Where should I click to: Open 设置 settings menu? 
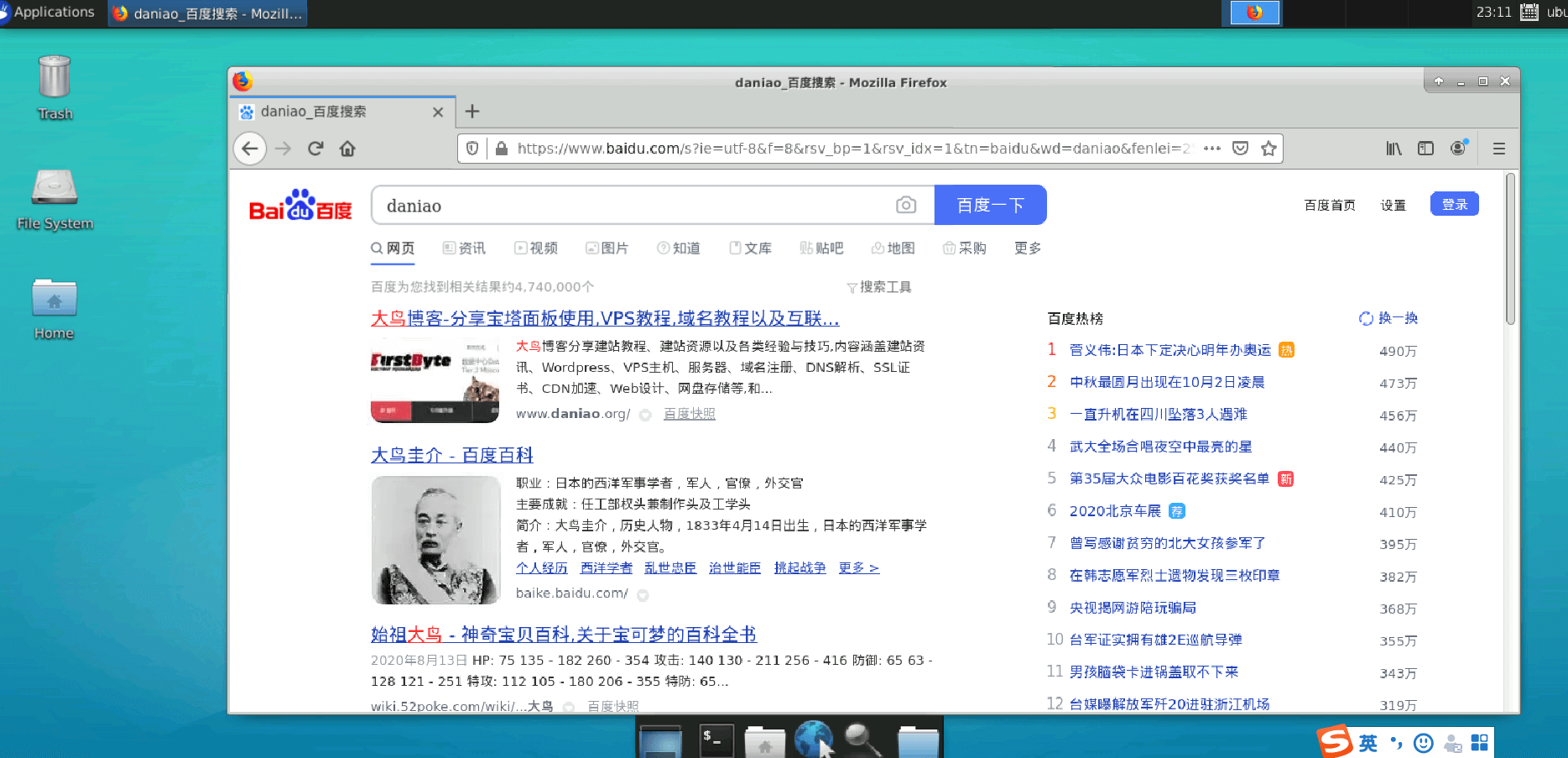tap(1393, 205)
